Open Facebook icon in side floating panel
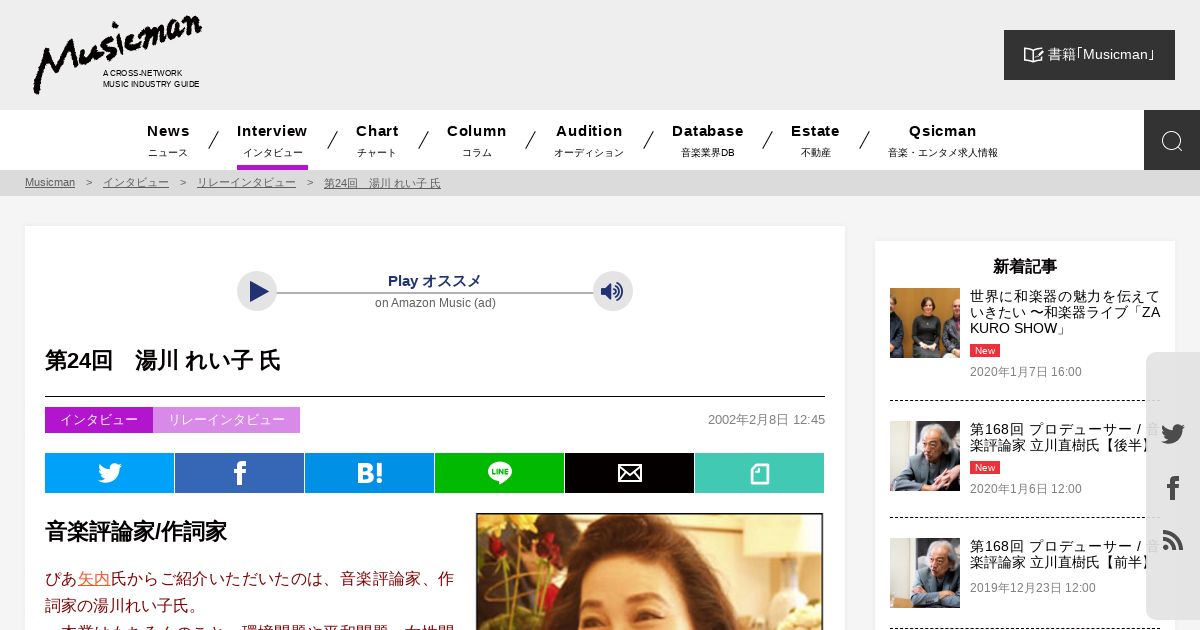 coord(1173,488)
